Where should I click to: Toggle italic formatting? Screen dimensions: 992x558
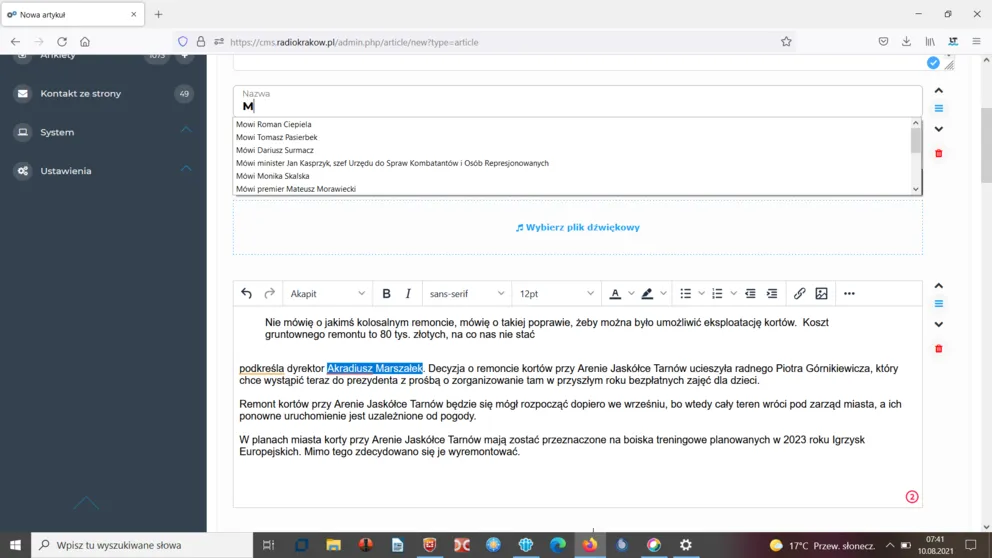point(408,294)
